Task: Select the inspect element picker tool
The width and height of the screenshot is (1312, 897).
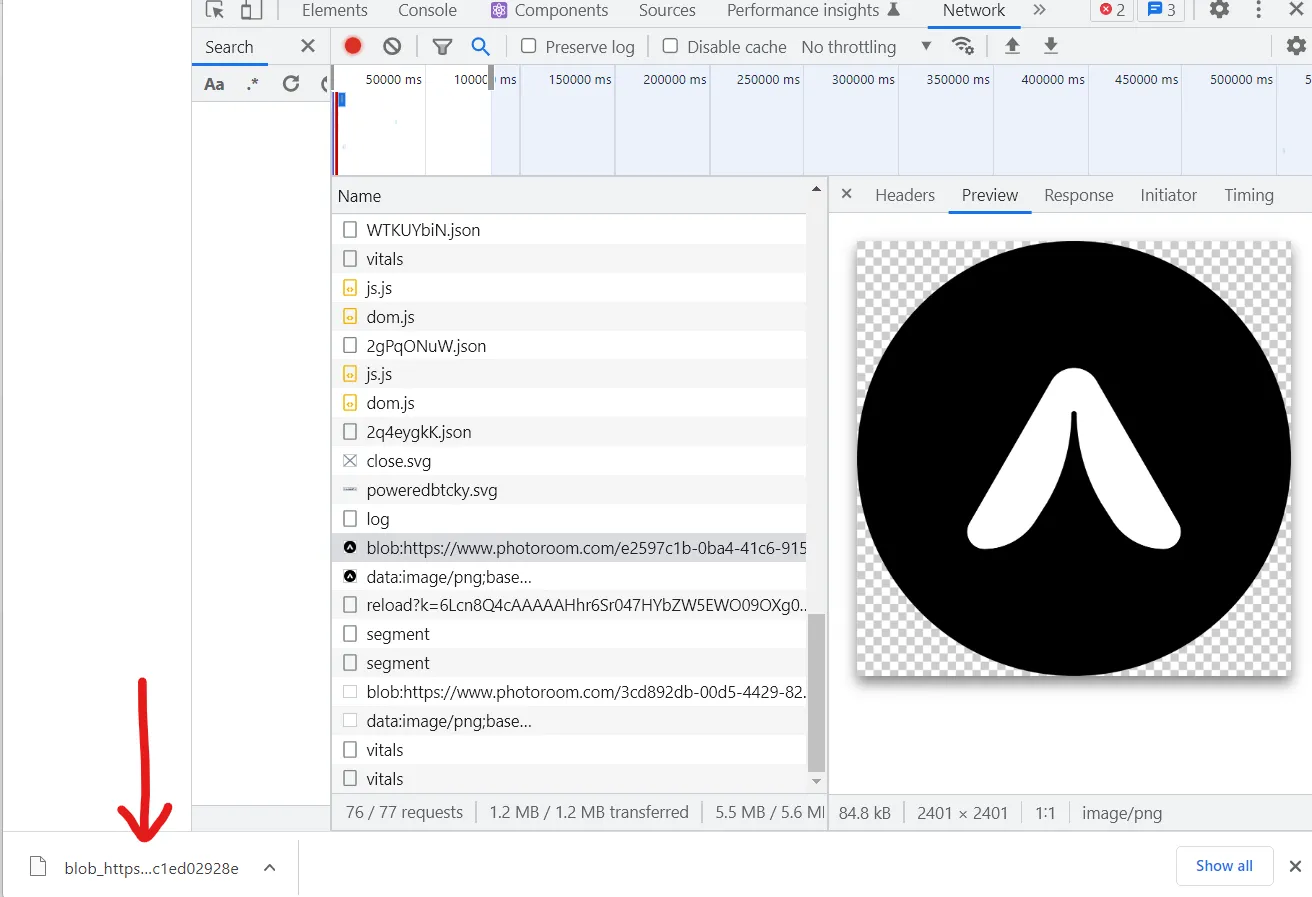Action: point(215,10)
